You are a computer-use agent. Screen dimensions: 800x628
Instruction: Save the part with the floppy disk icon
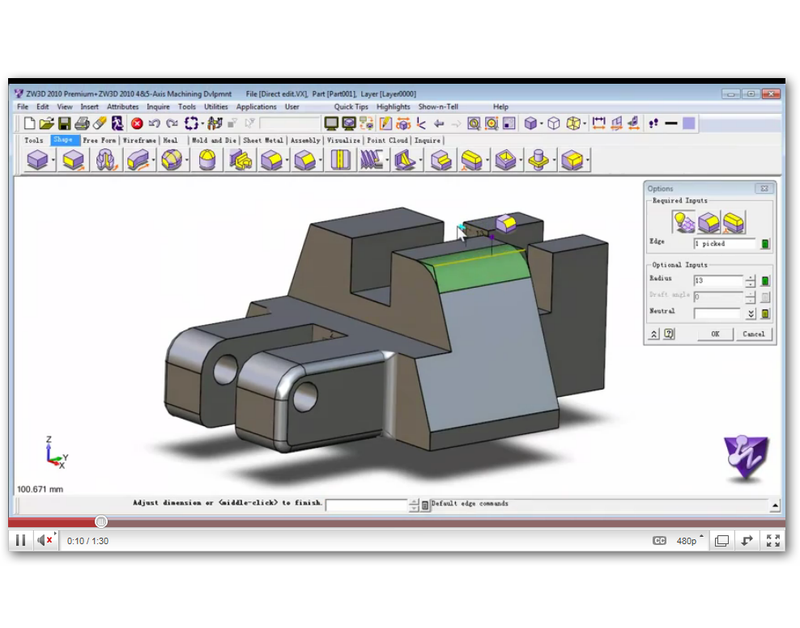[64, 123]
